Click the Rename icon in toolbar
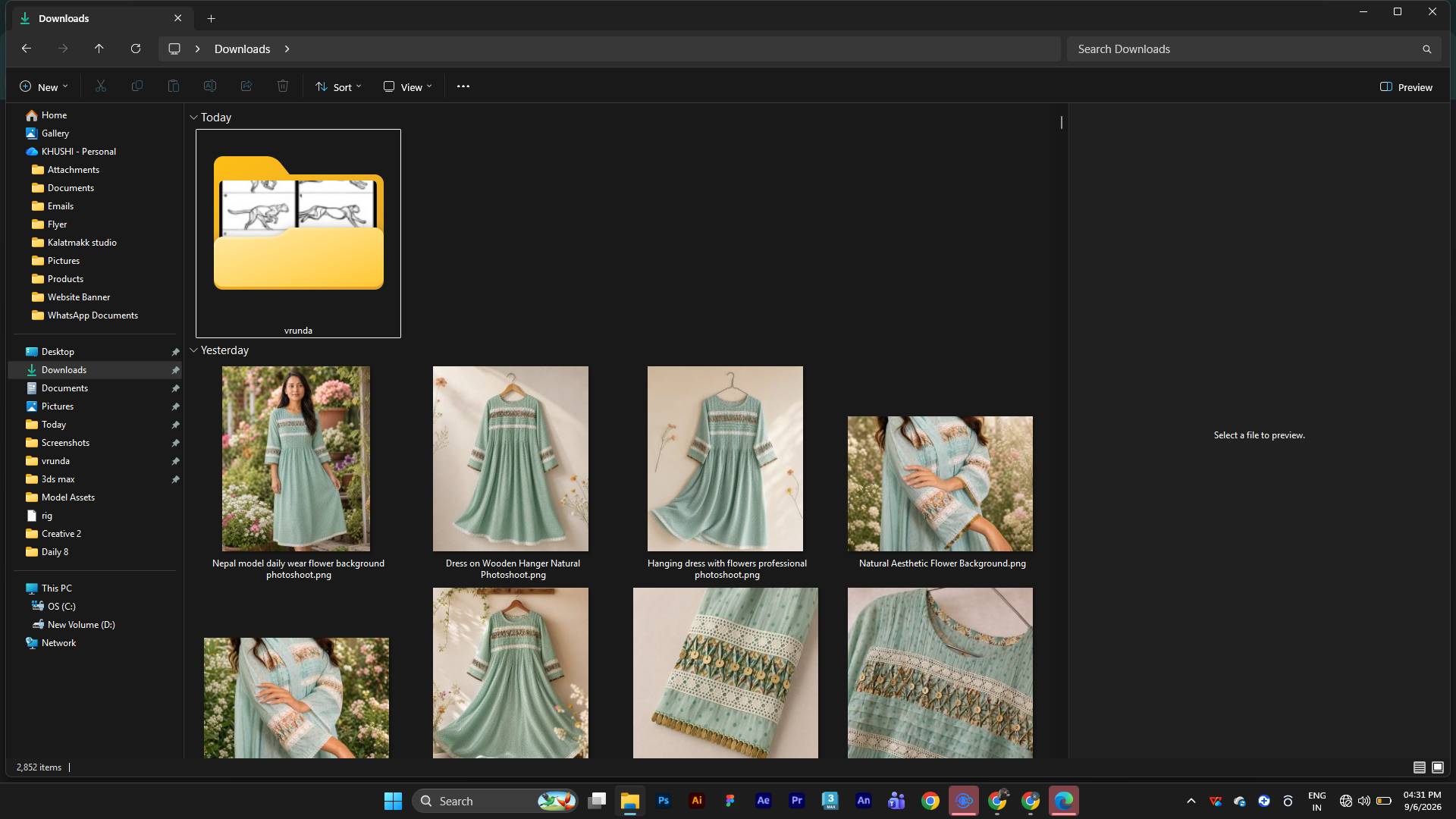Screen dimensions: 1456x819 click(x=210, y=86)
